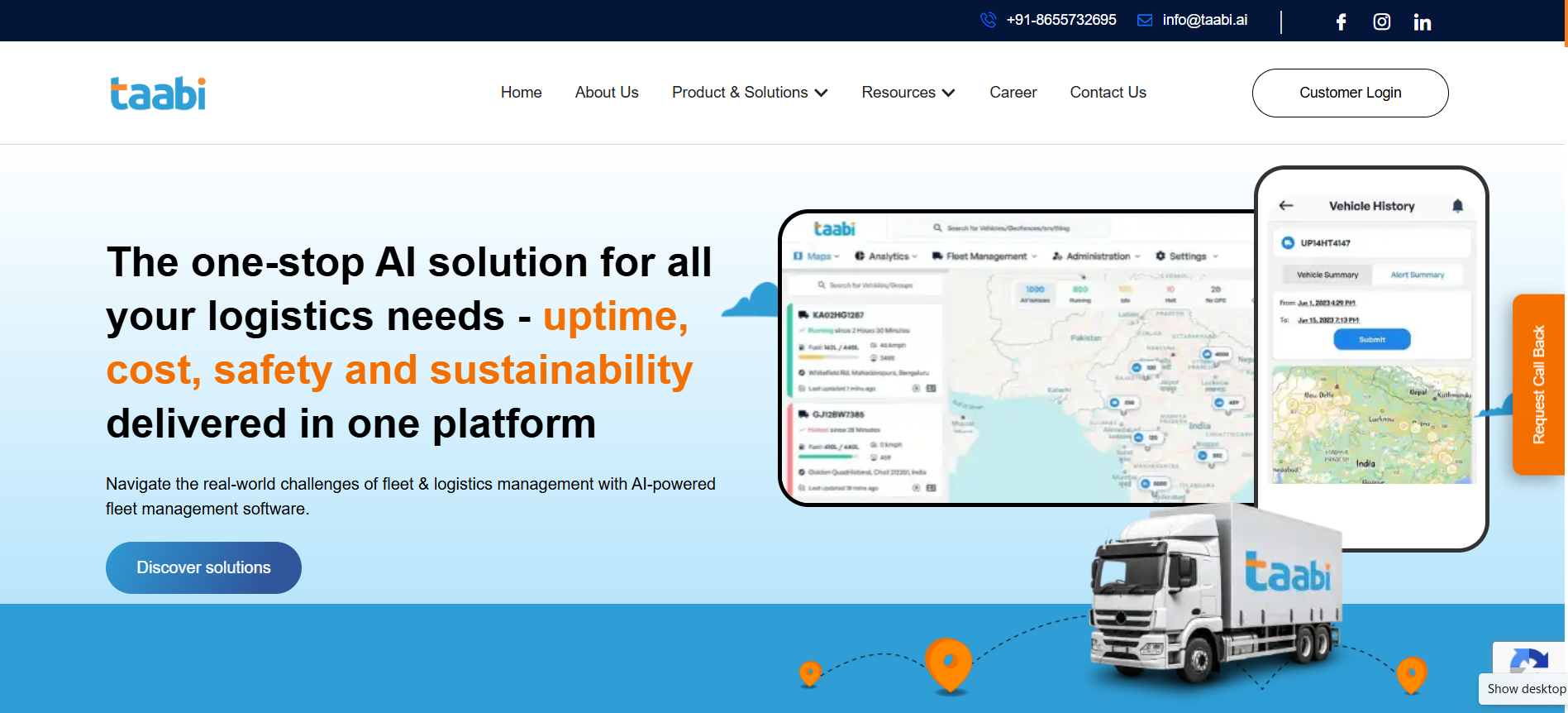Click the email envelope icon
1568x713 pixels.
tap(1145, 20)
